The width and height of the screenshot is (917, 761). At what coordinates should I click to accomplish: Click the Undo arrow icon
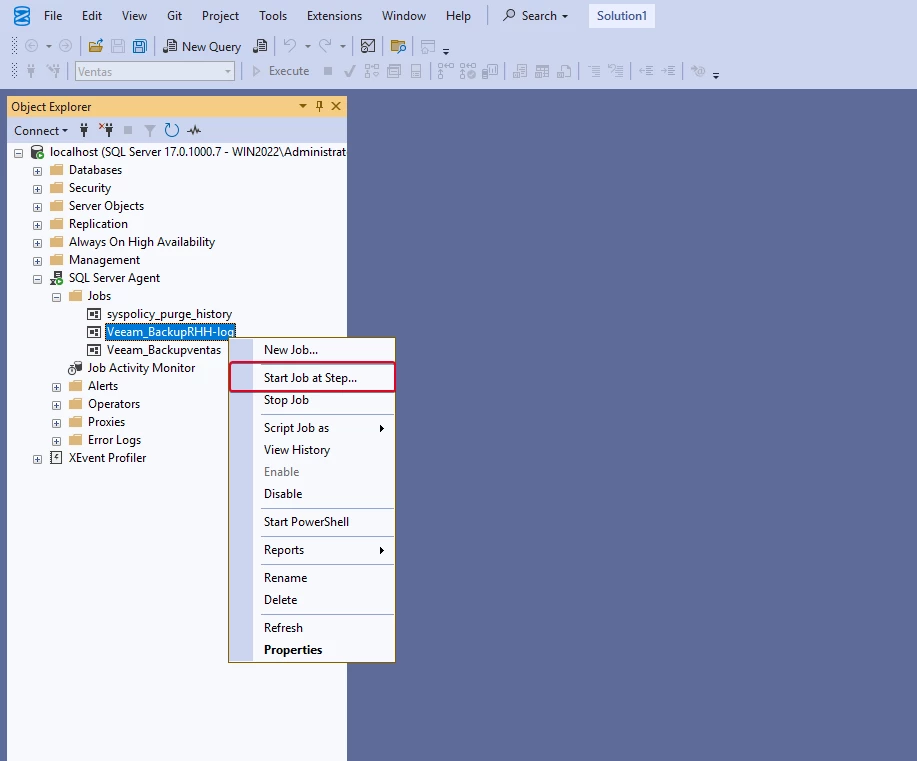[290, 46]
